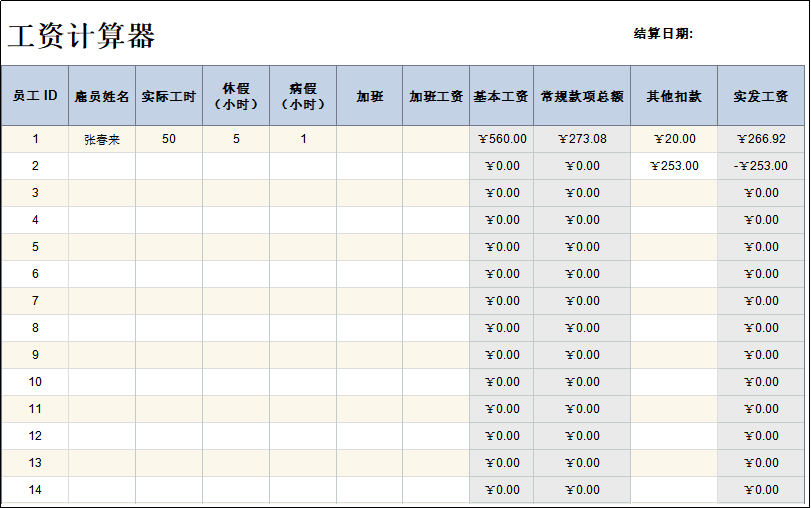The image size is (811, 508).
Task: Click the 结算日期 label
Action: tap(663, 34)
